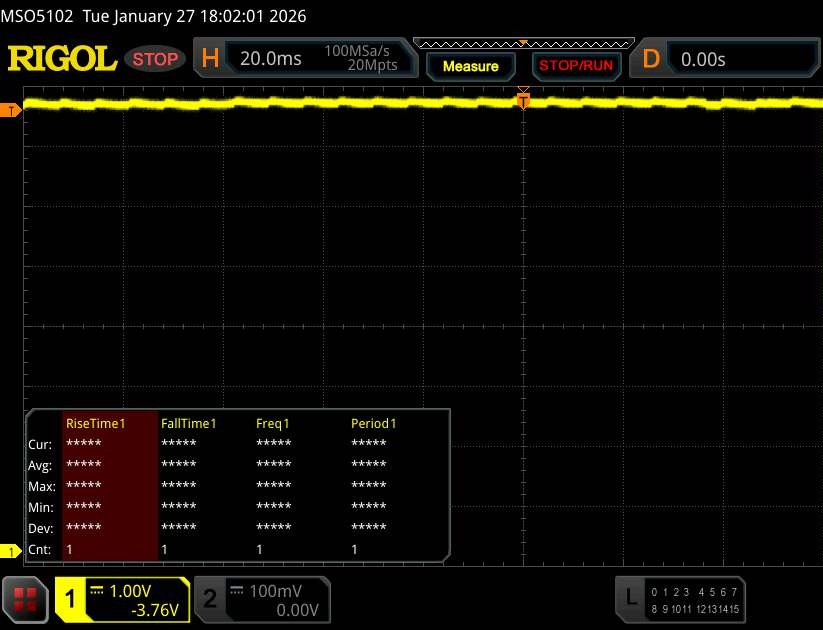
Task: Open the 100MSa/s 20Mpts memory depth setting
Action: pyautogui.click(x=360, y=59)
